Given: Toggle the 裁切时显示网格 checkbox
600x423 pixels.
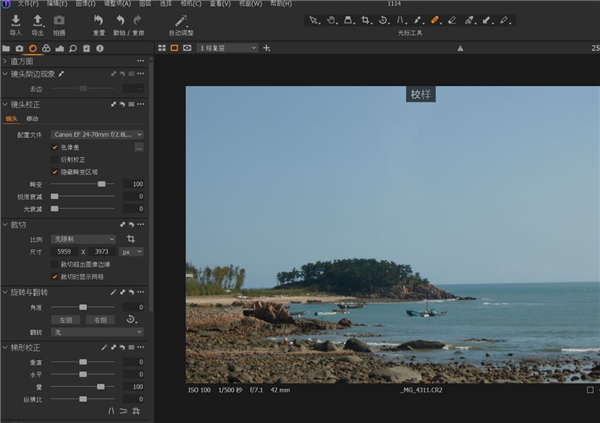Looking at the screenshot, I should pos(55,276).
